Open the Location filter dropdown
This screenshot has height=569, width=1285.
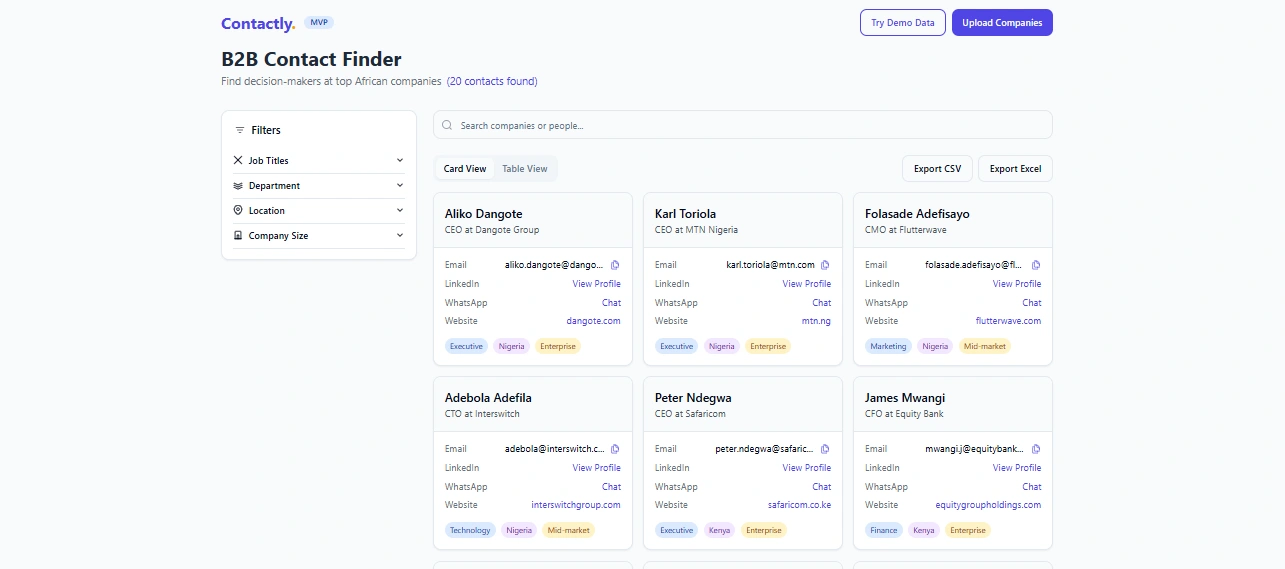pos(318,211)
